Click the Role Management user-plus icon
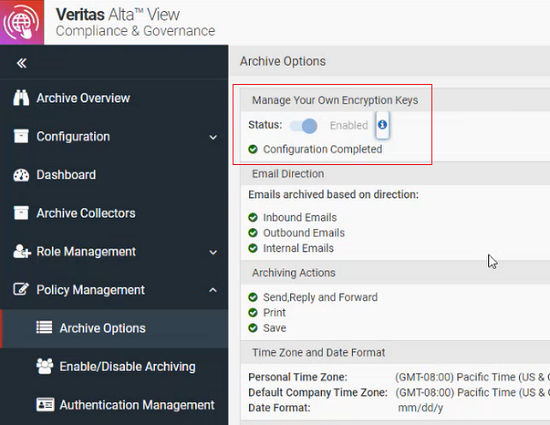 (22, 251)
